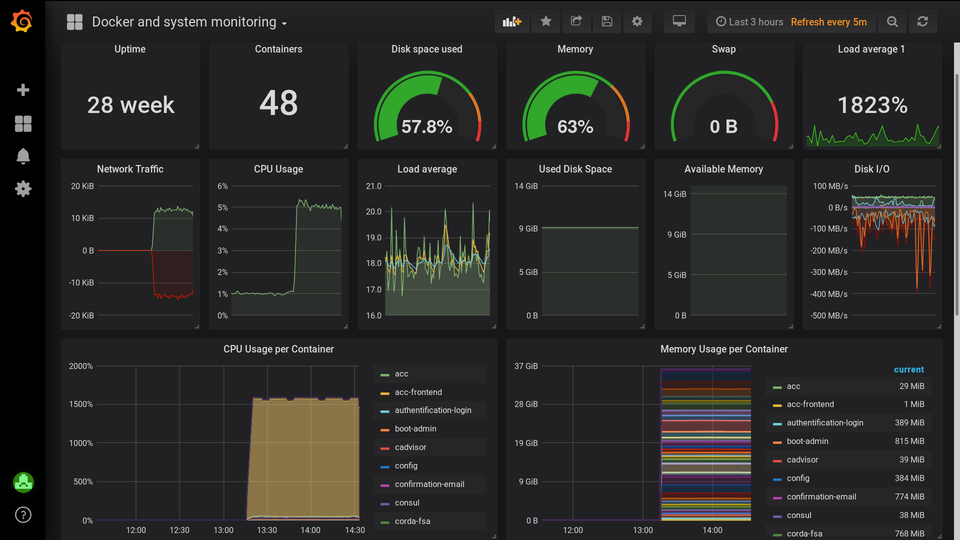The height and width of the screenshot is (540, 960).
Task: Refresh the dashboard with refresh button
Action: tap(922, 22)
